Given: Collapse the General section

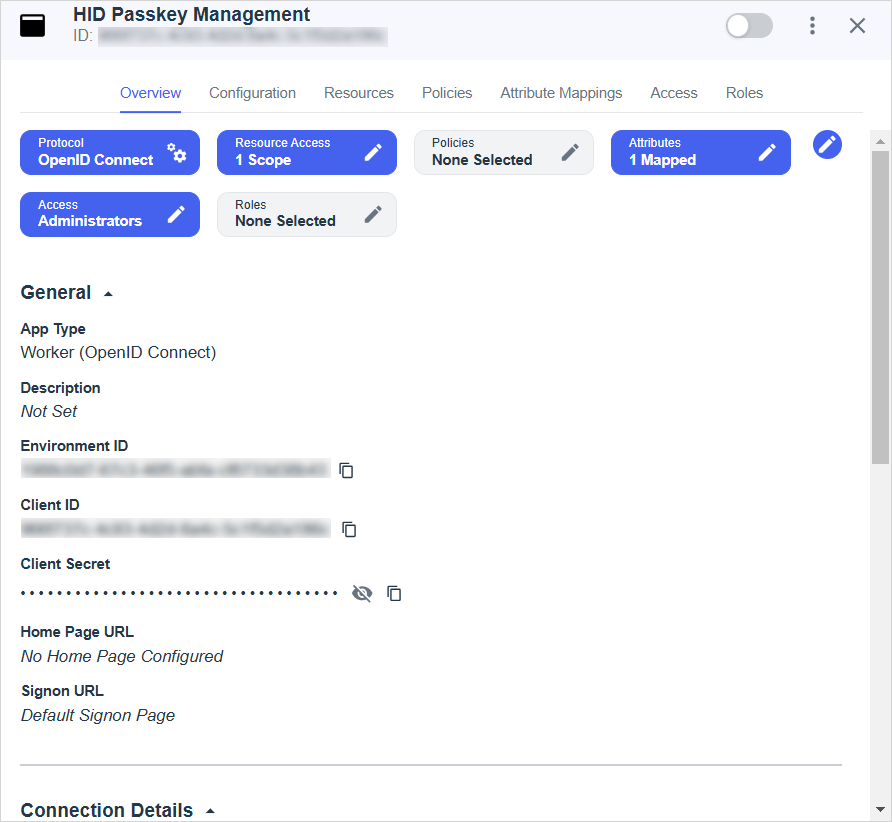Looking at the screenshot, I should click(108, 294).
